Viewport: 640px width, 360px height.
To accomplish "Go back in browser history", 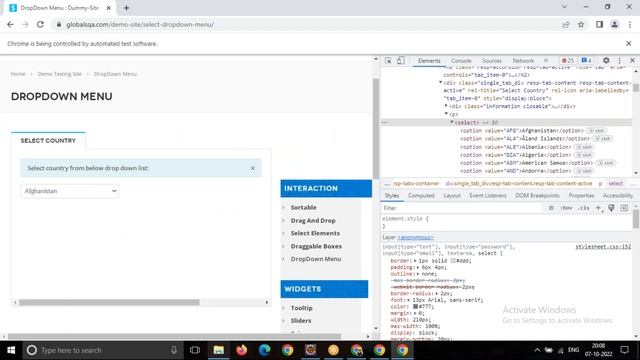I will pyautogui.click(x=10, y=24).
